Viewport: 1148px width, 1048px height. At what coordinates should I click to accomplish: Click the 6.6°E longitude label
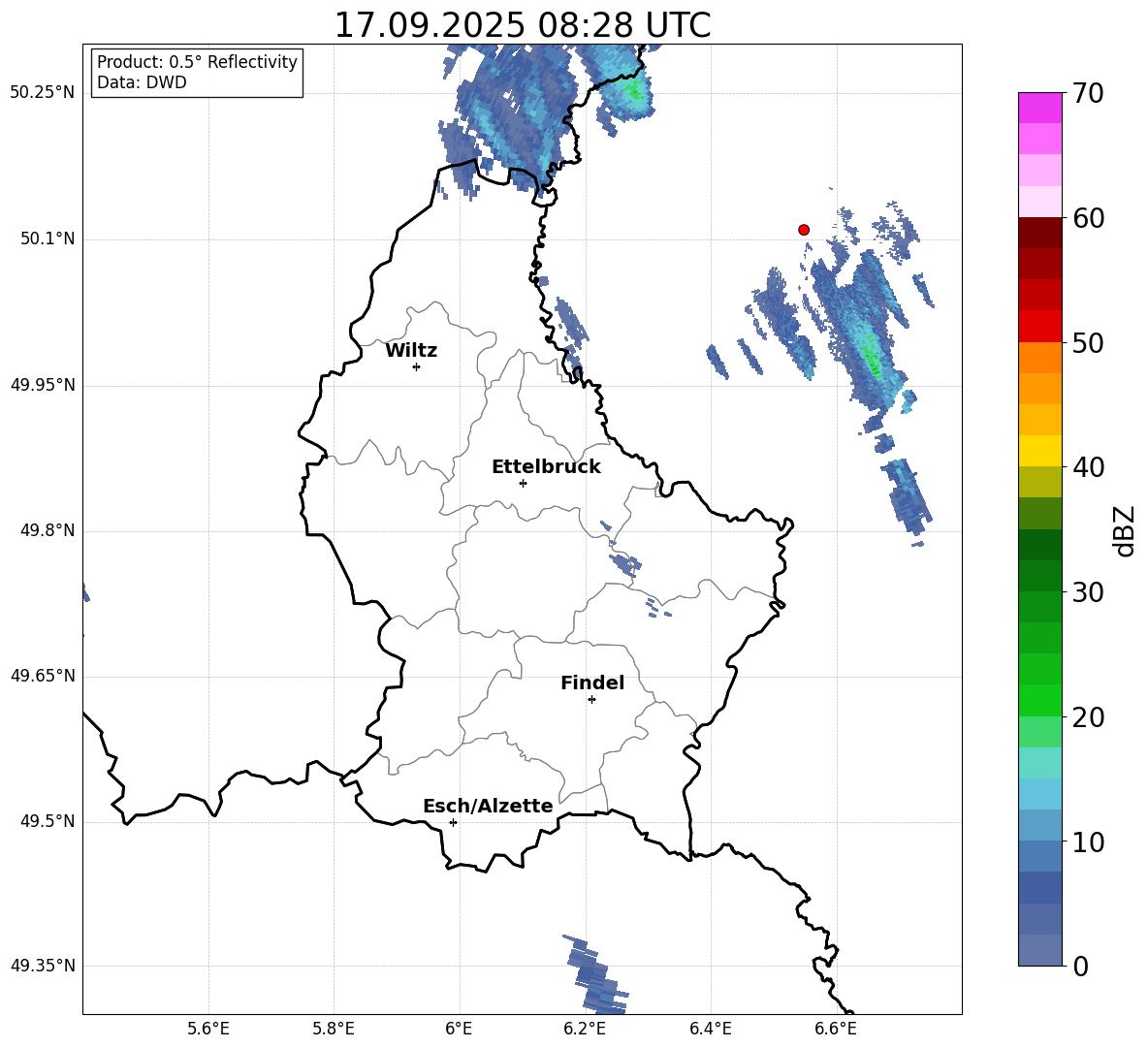click(836, 1029)
